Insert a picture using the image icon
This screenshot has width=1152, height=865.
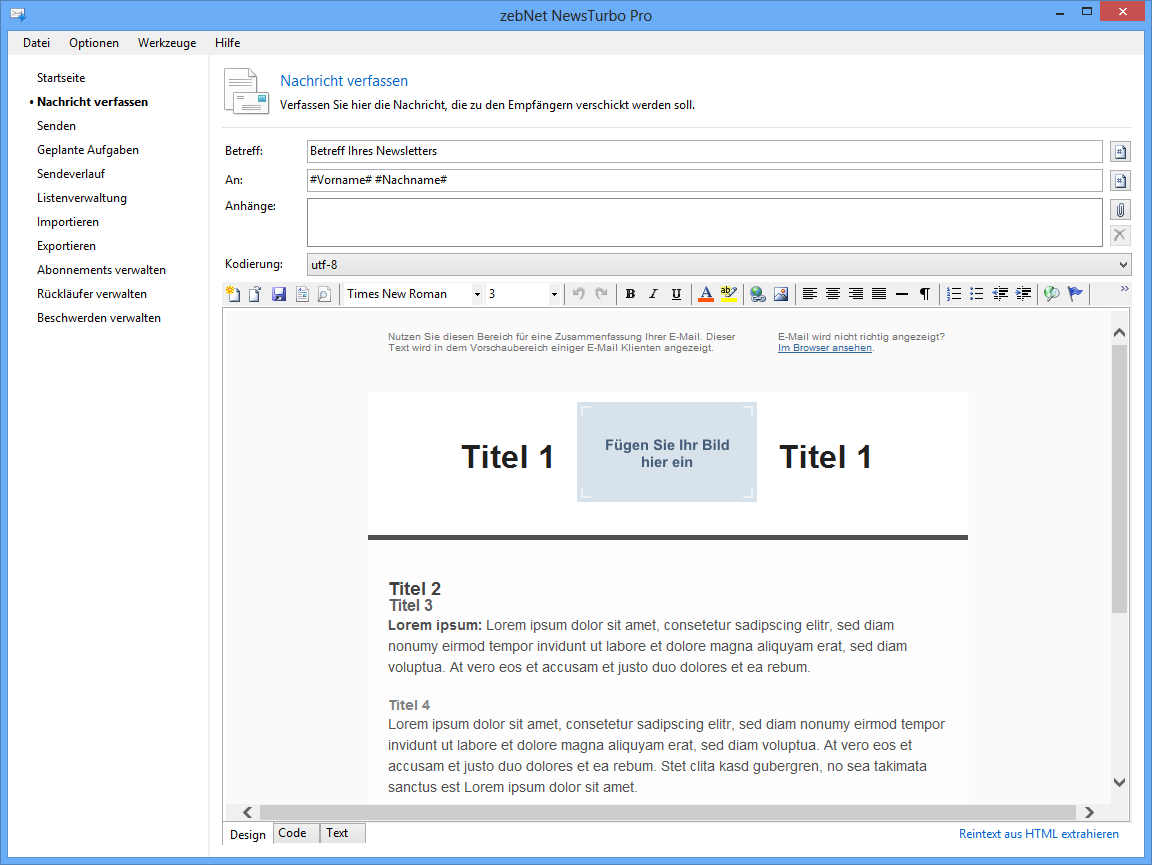point(781,294)
